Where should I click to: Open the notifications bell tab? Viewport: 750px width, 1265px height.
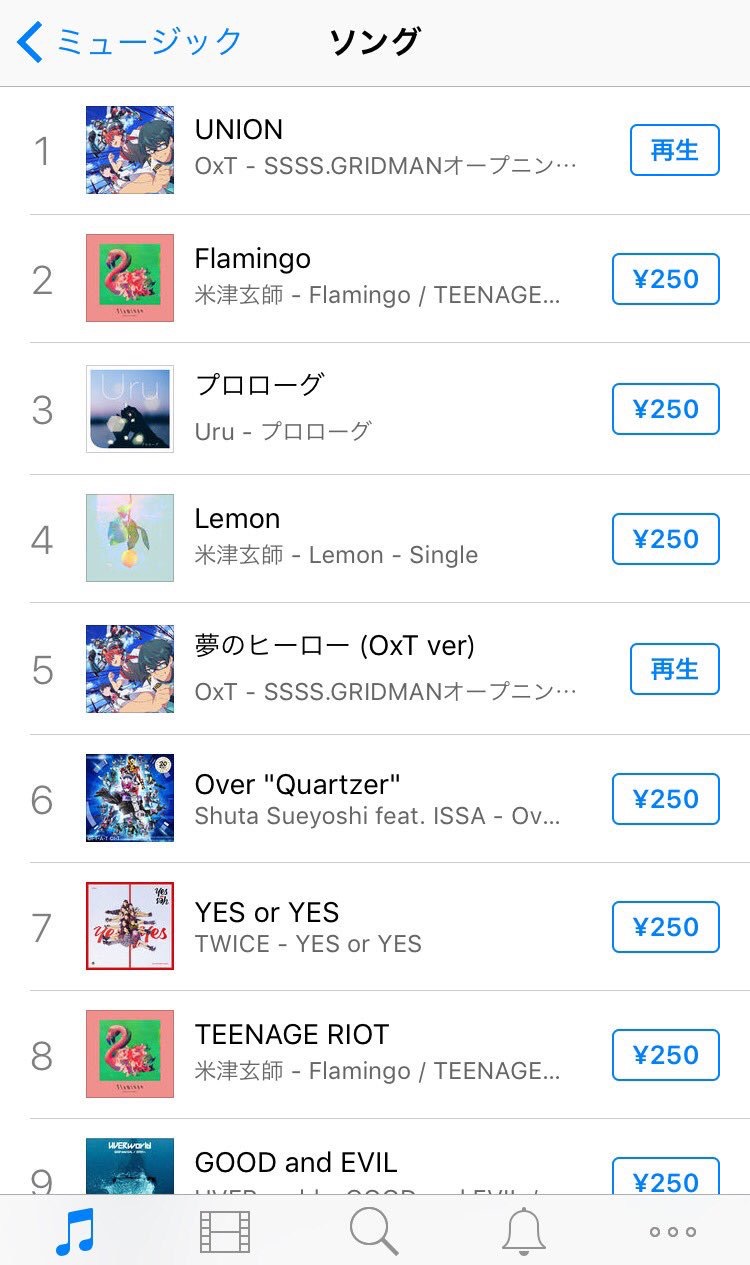point(524,1231)
